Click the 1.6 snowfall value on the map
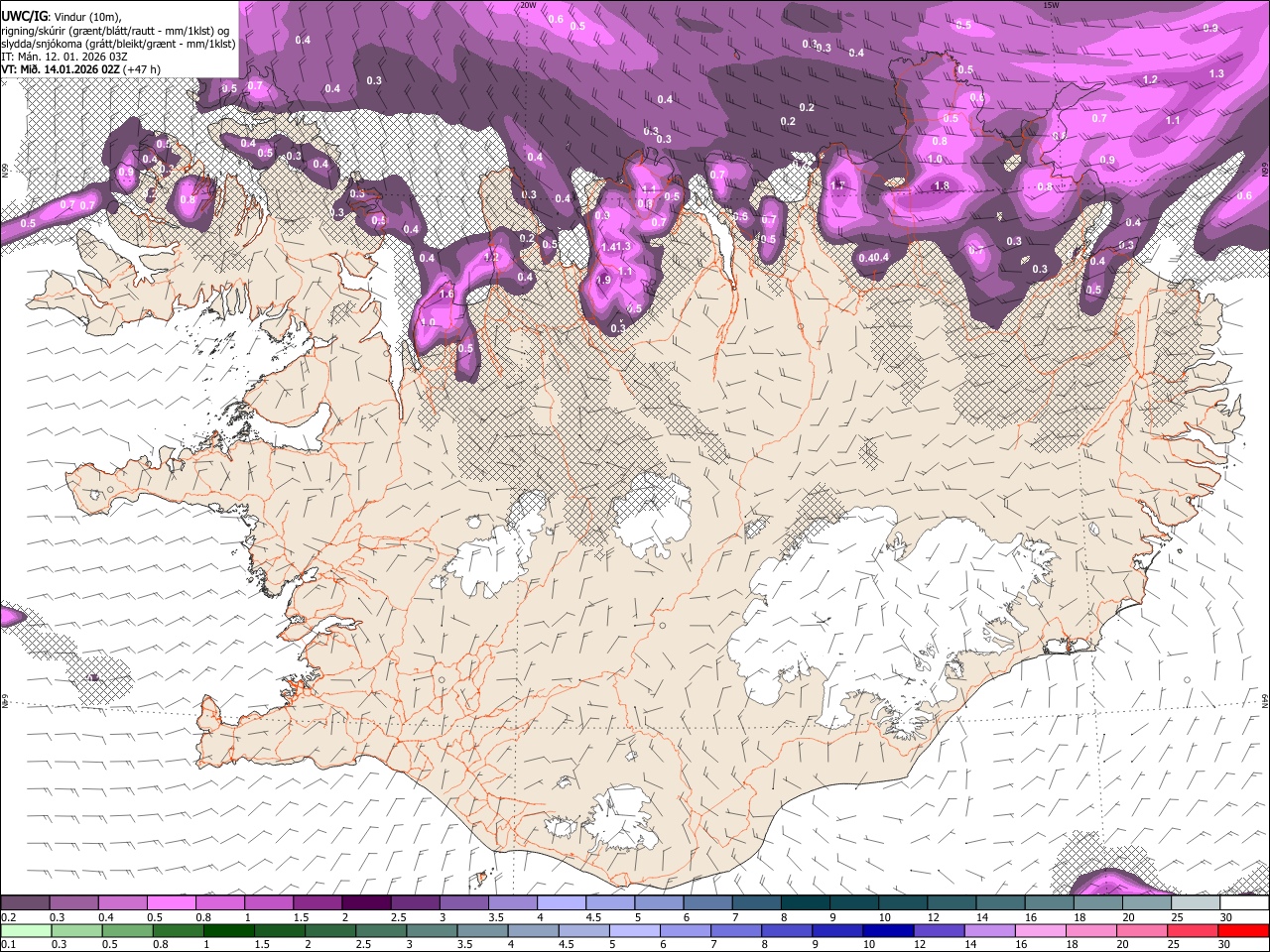 pyautogui.click(x=446, y=294)
